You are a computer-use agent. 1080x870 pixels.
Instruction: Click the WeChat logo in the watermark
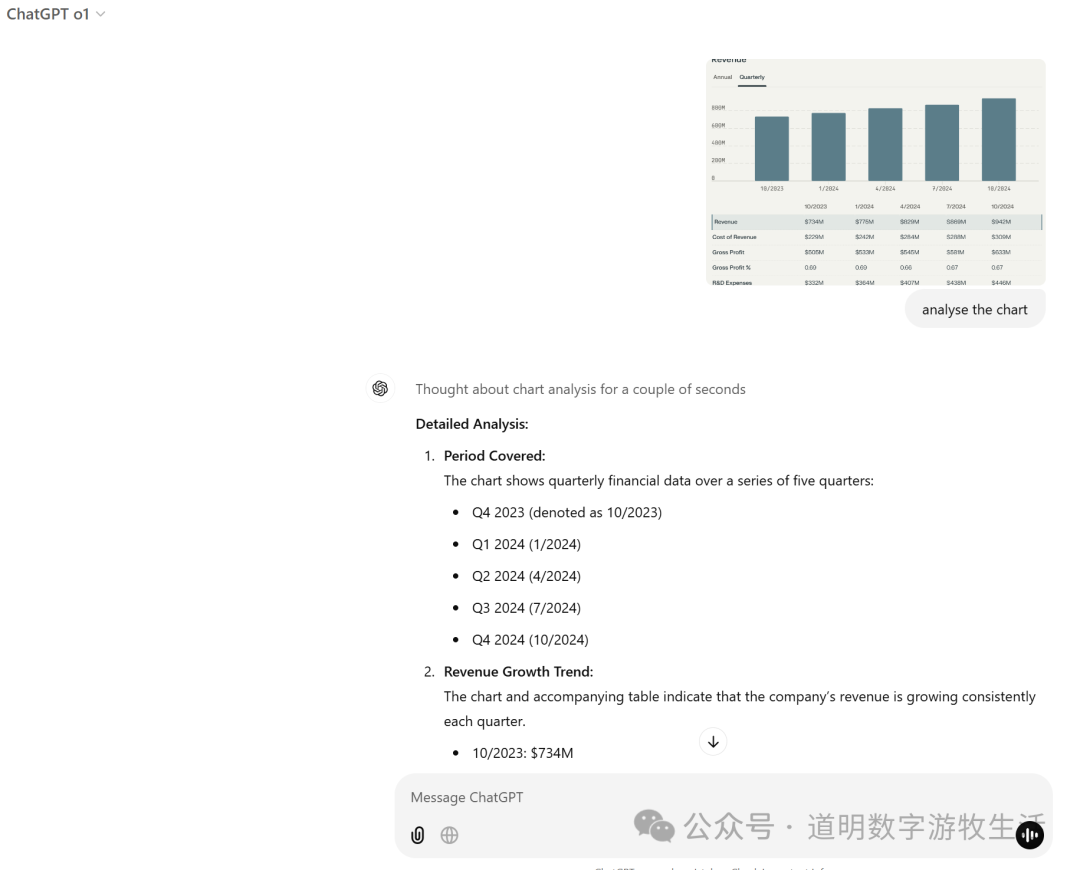654,826
